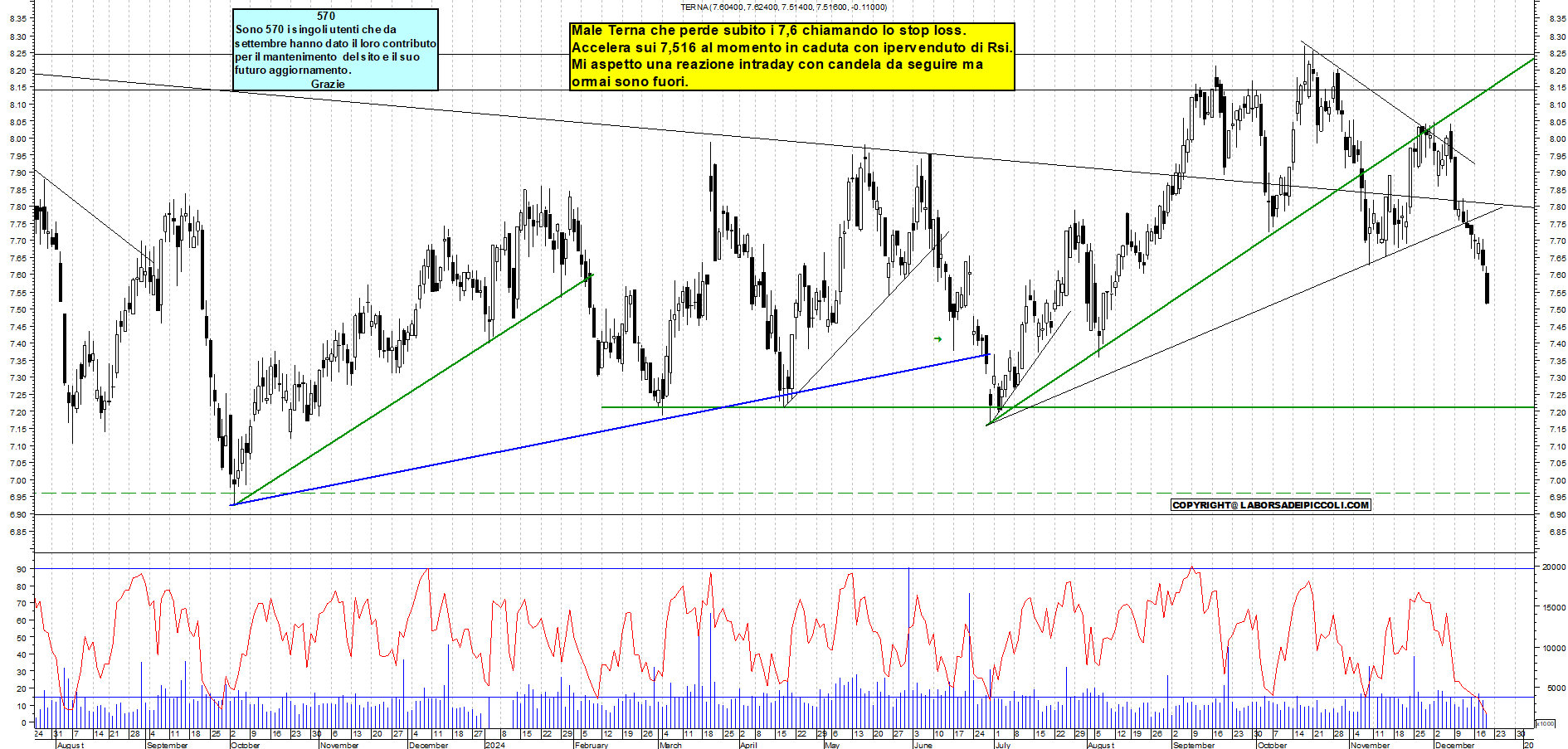Click the 90 level on the RSI axis

click(22, 569)
